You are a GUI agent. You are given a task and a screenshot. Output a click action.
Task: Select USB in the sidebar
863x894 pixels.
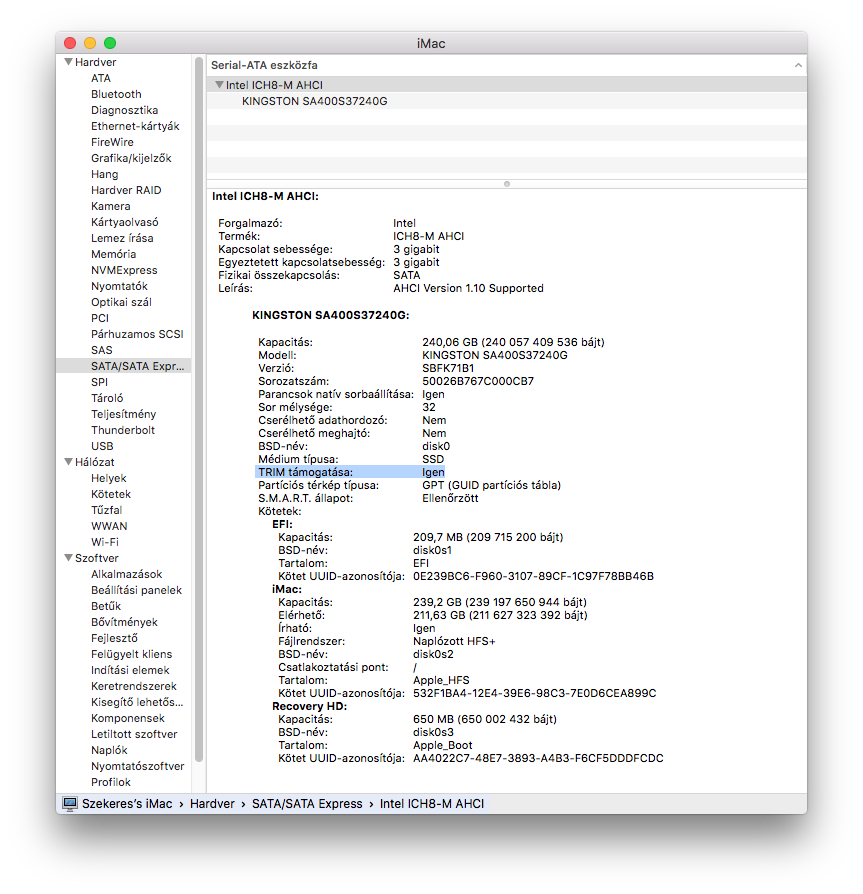tap(102, 445)
